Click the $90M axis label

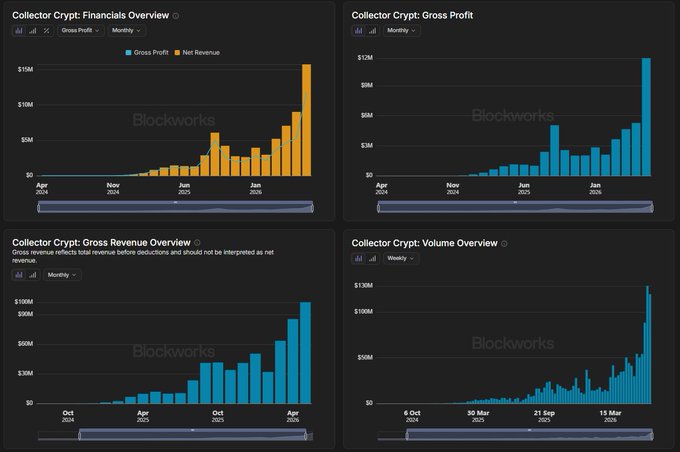pos(25,314)
